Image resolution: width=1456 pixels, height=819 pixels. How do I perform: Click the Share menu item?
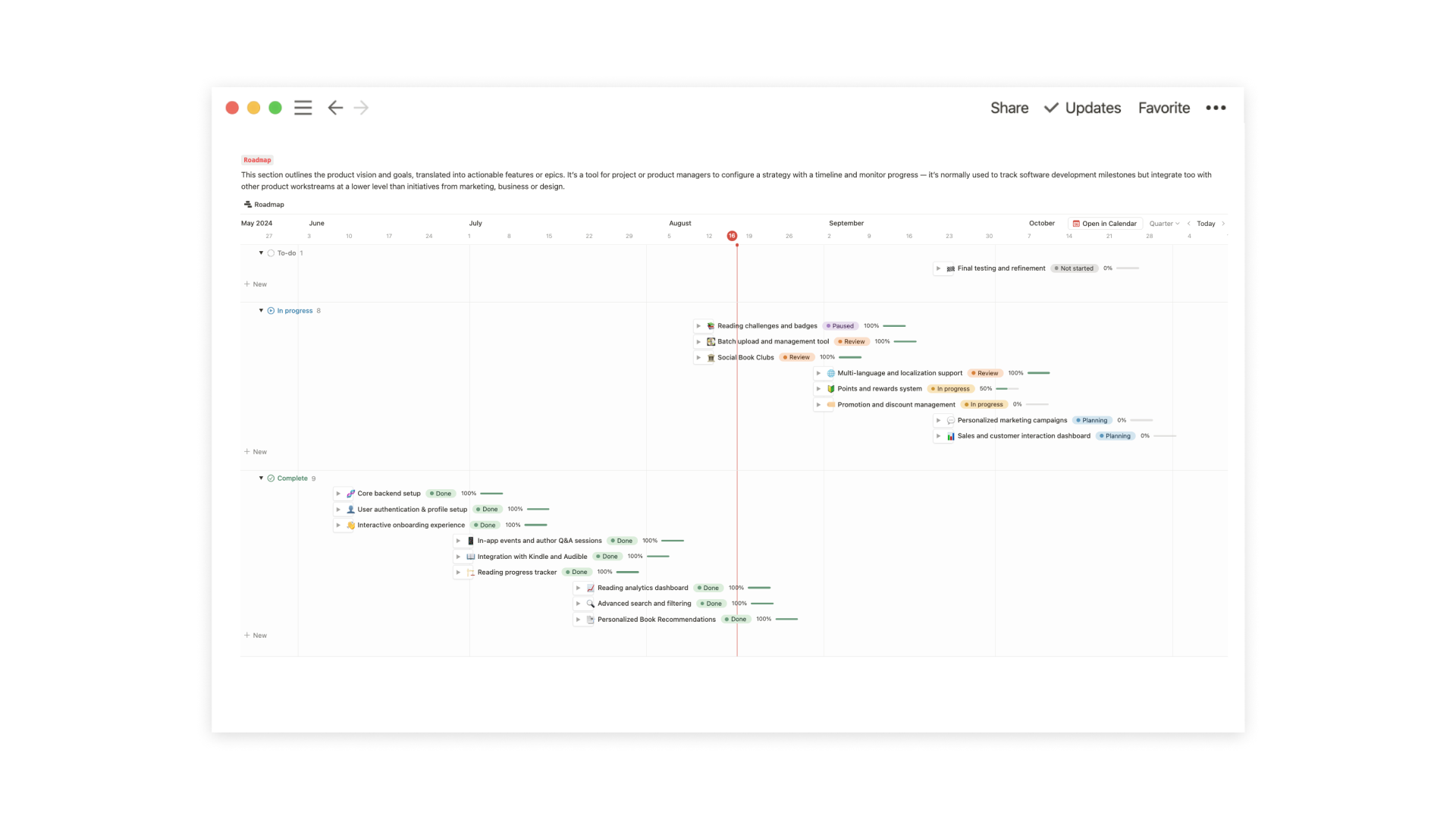1009,108
